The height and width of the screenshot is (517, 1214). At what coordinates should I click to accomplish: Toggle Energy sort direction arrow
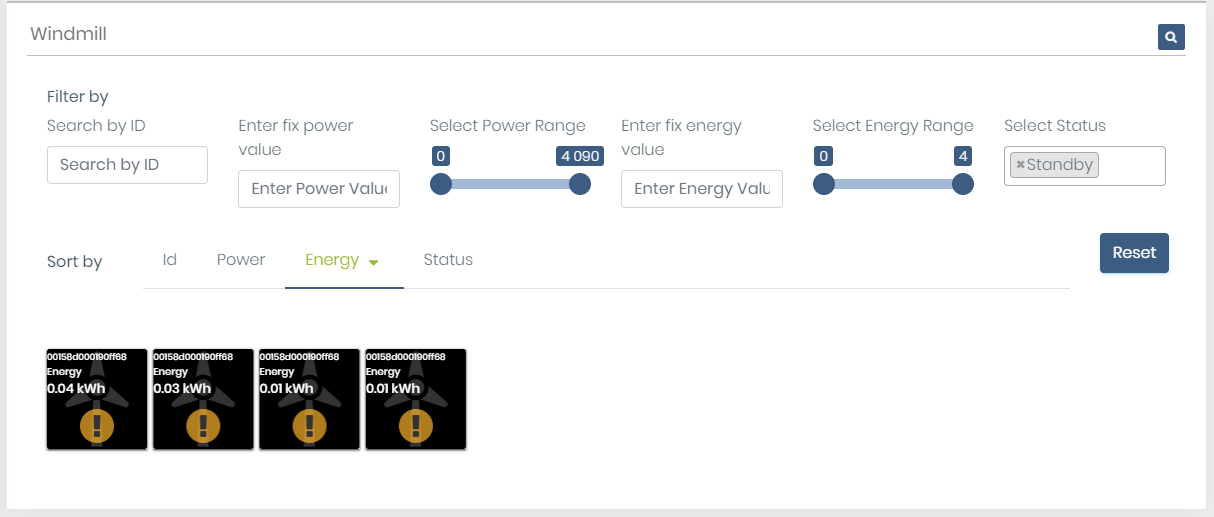click(x=374, y=262)
